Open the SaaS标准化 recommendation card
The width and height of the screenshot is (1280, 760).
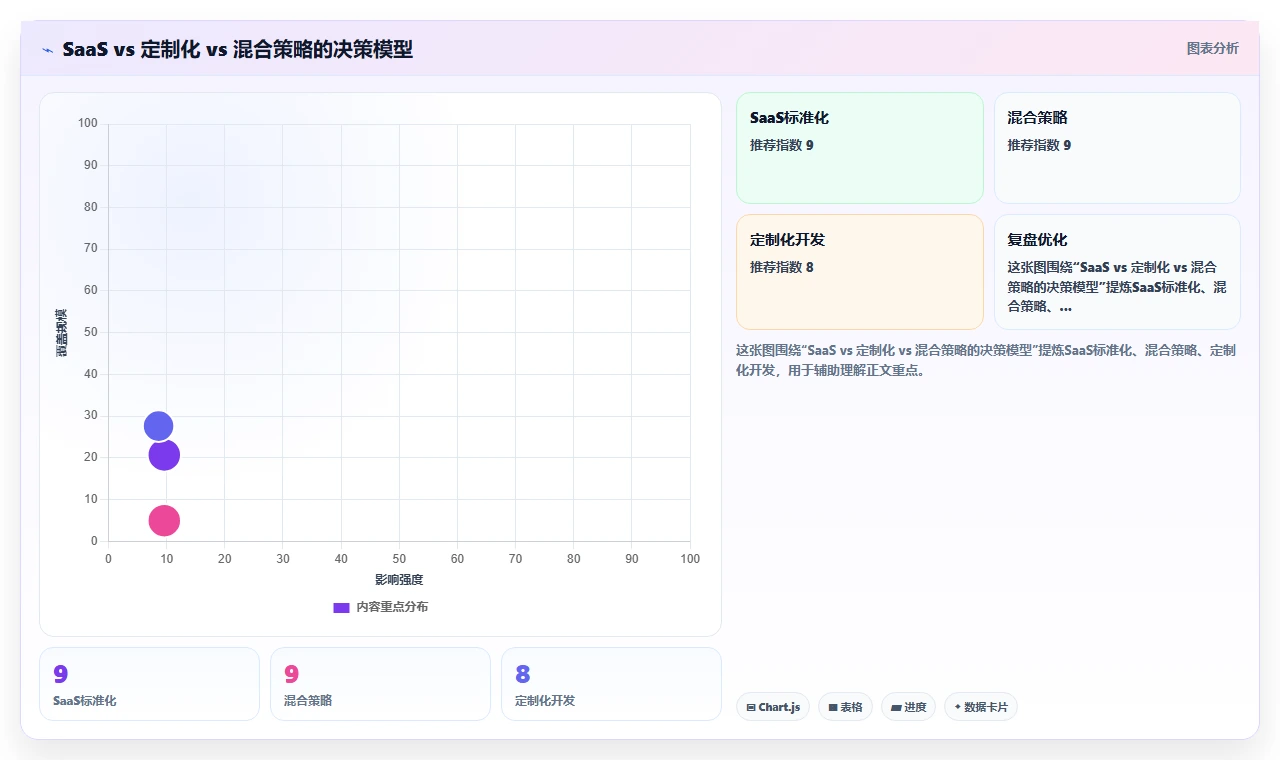point(860,148)
